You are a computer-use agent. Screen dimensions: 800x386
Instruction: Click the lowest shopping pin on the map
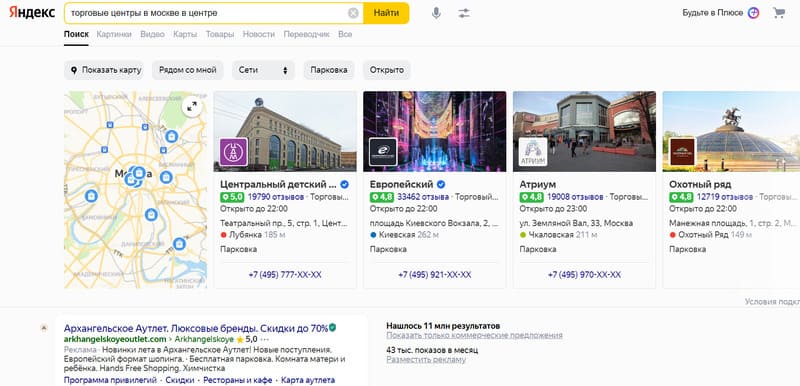point(179,244)
